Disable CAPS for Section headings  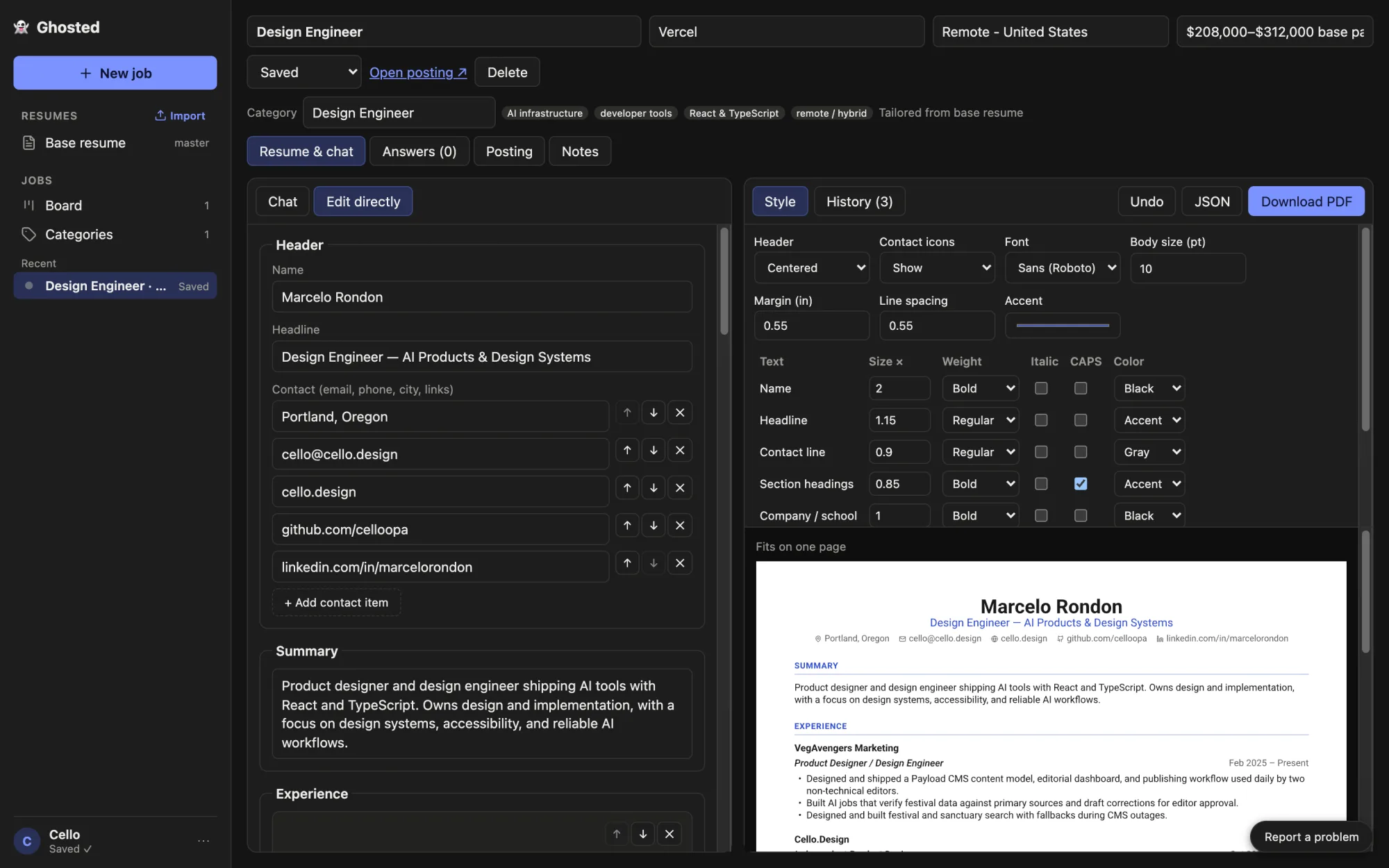1081,484
